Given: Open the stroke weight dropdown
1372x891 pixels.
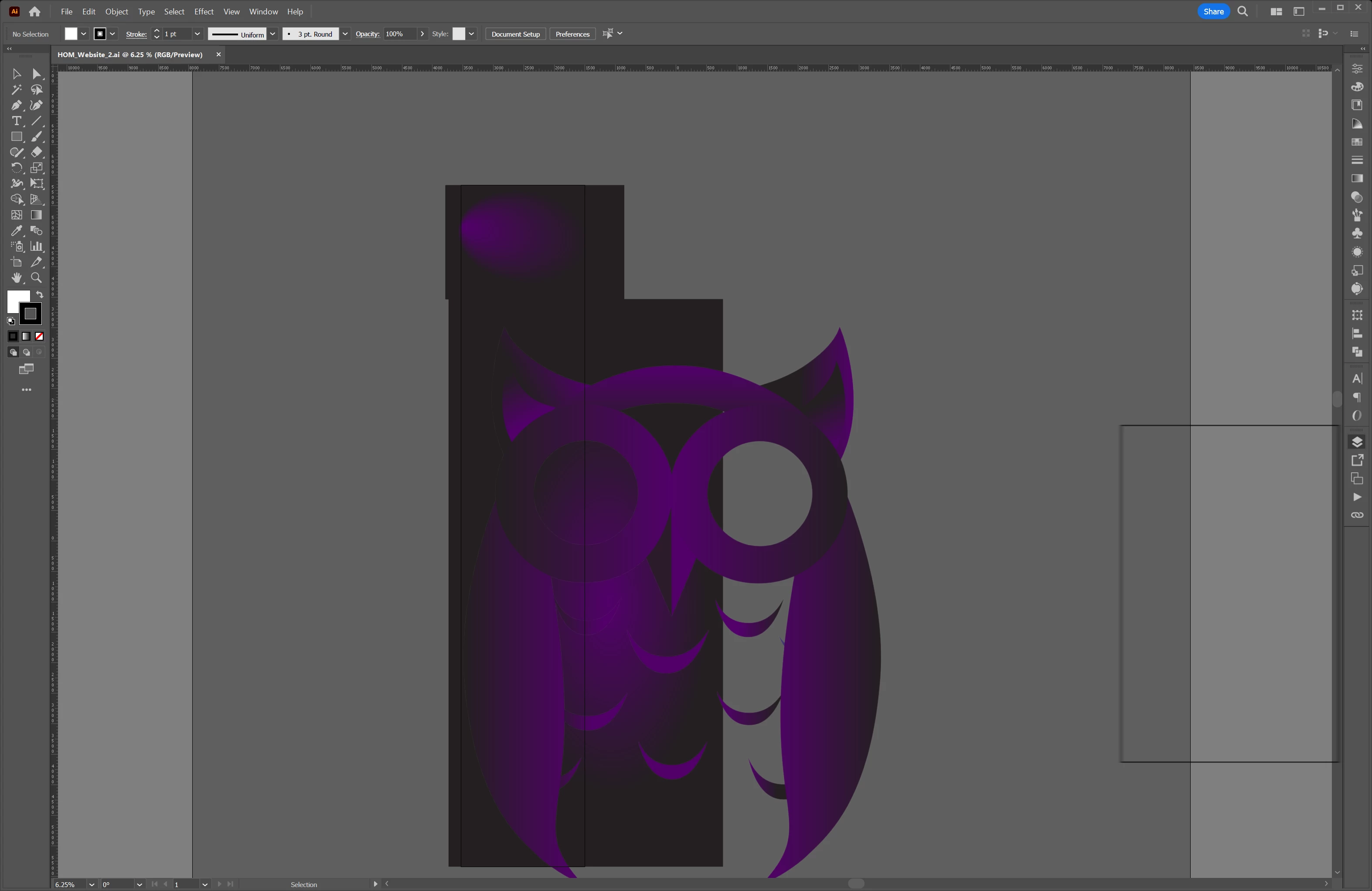Looking at the screenshot, I should (197, 34).
